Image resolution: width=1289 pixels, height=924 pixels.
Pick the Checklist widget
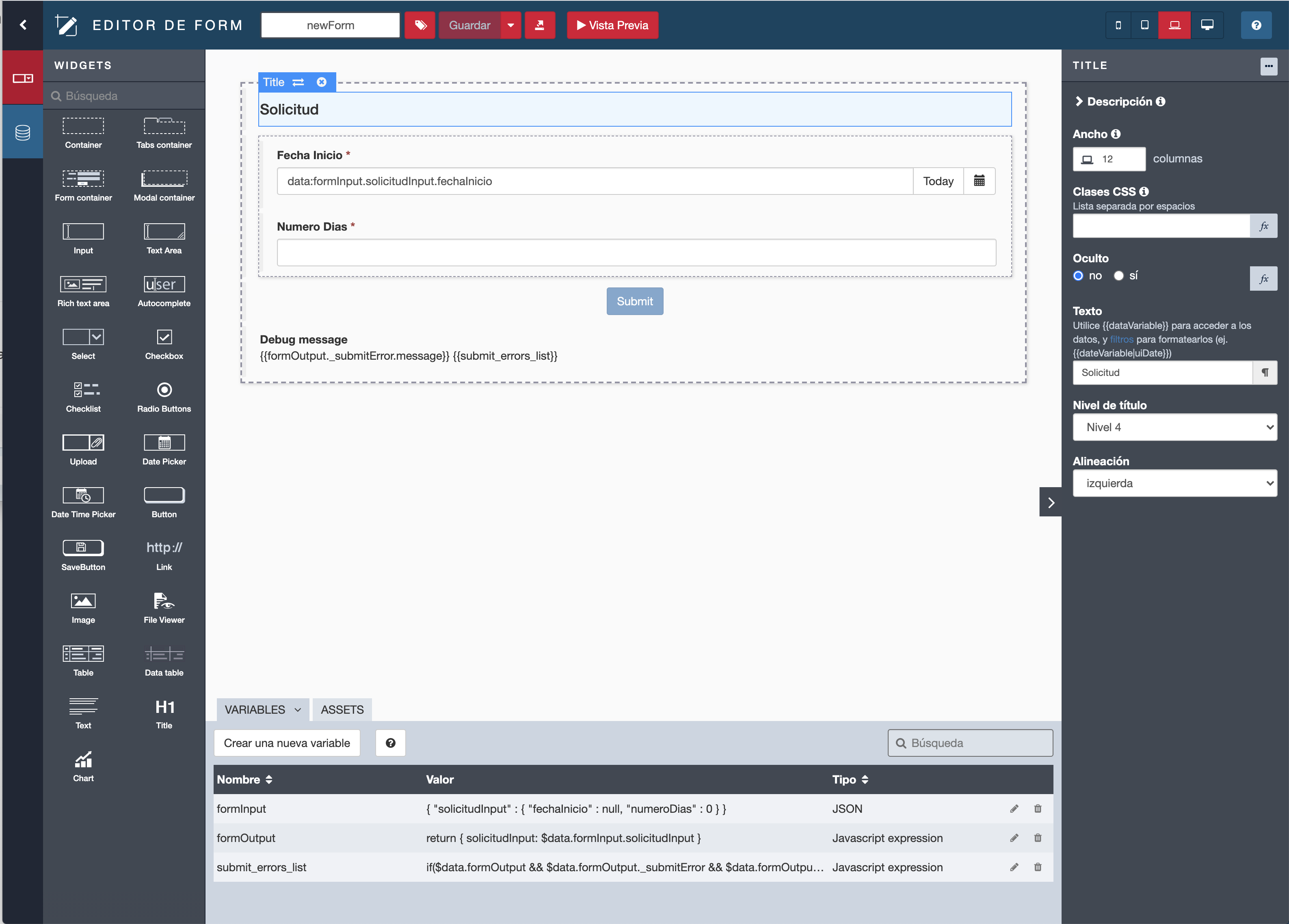(x=83, y=398)
